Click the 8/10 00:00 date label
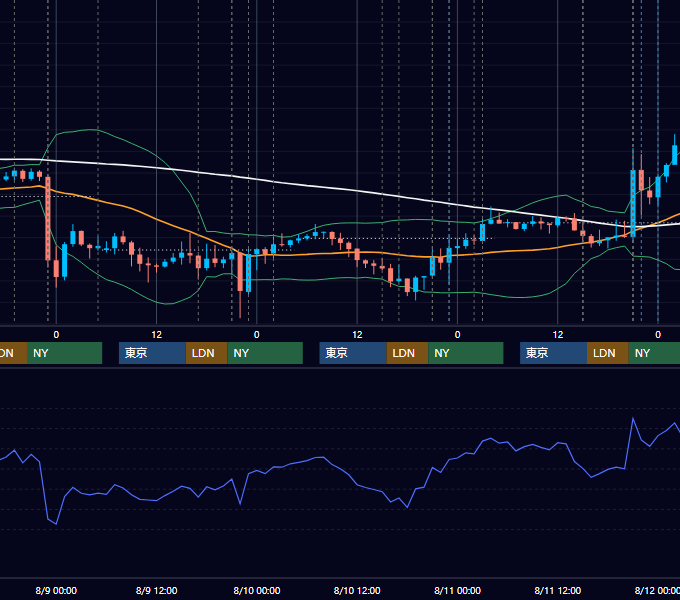The image size is (680, 600). (x=257, y=590)
